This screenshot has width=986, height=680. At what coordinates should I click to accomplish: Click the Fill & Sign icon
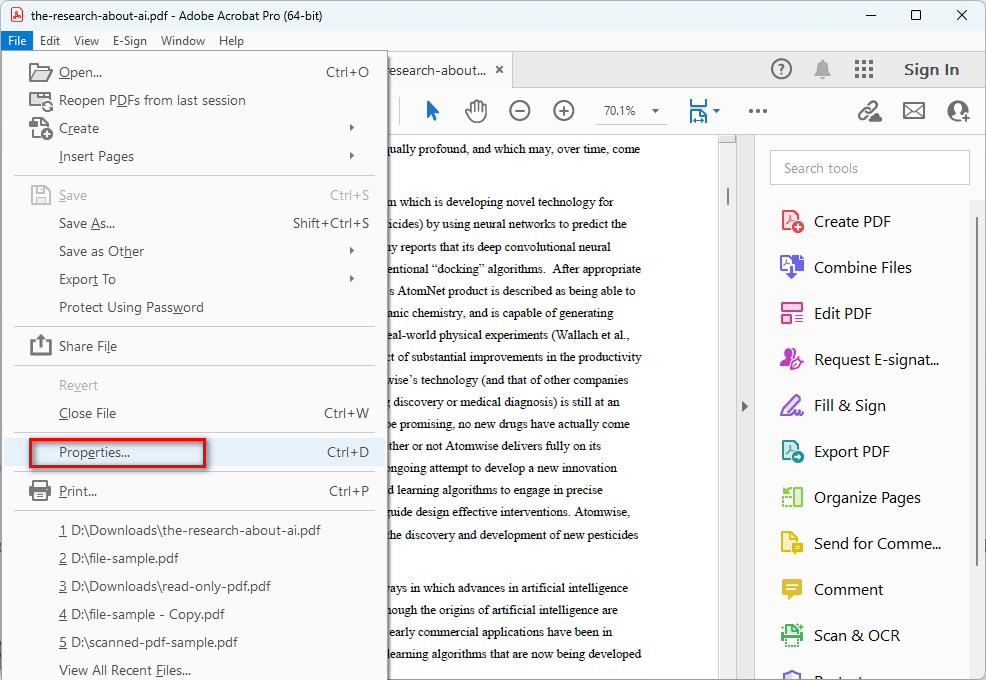pyautogui.click(x=792, y=405)
